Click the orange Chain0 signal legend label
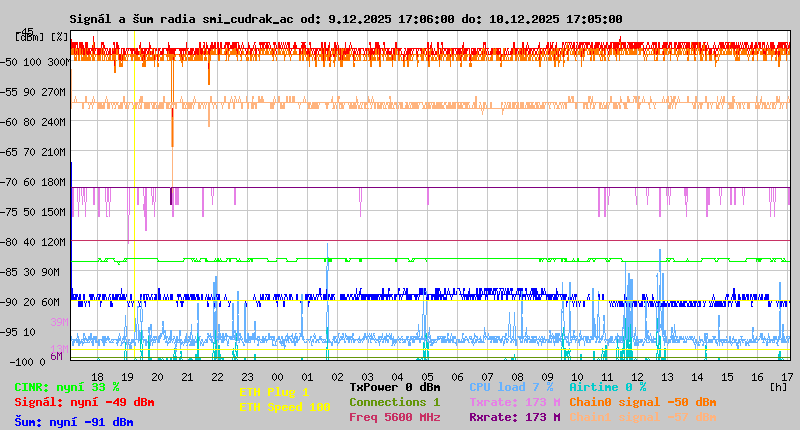Image resolution: width=800 pixels, height=430 pixels. click(x=642, y=402)
